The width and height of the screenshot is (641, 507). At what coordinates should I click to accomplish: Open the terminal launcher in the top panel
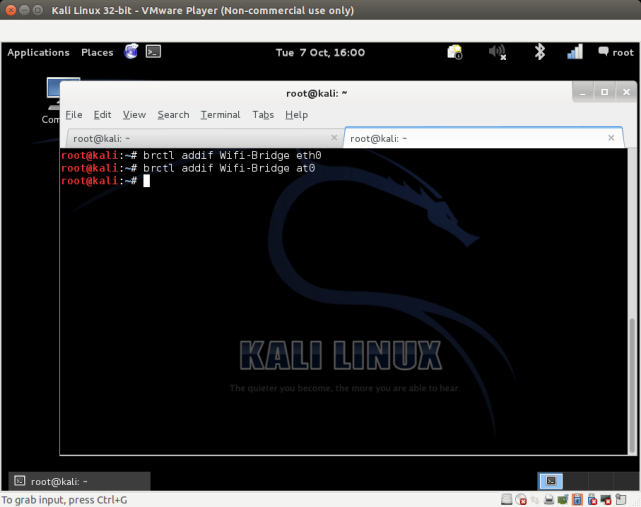[x=153, y=52]
